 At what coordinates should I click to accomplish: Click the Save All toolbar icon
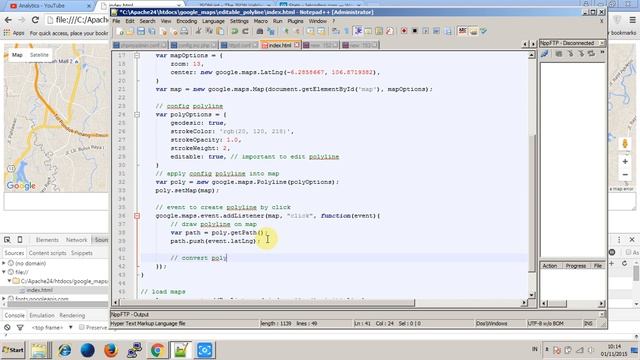[x=151, y=31]
